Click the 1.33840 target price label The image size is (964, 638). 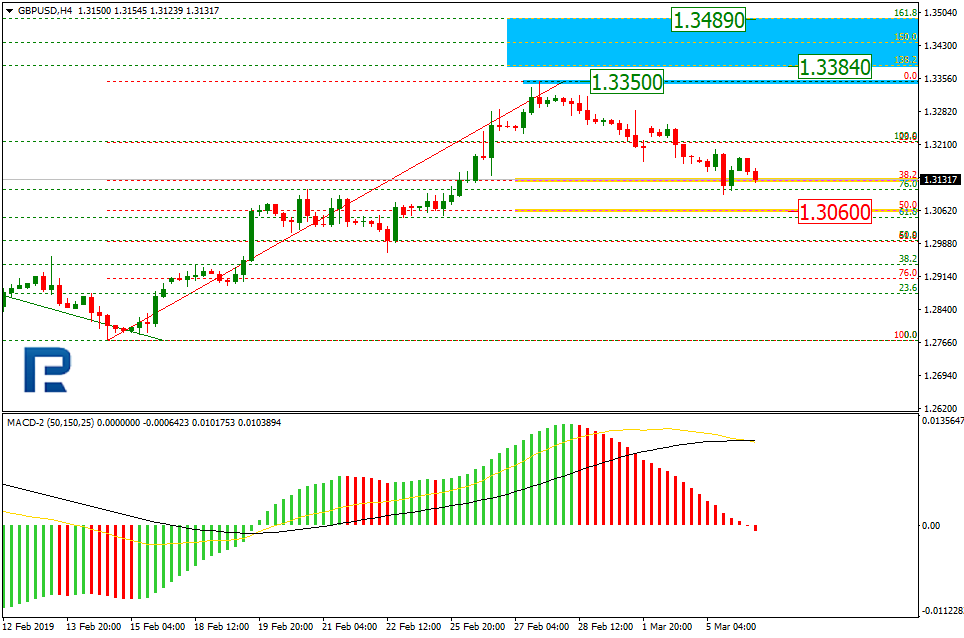pyautogui.click(x=835, y=67)
